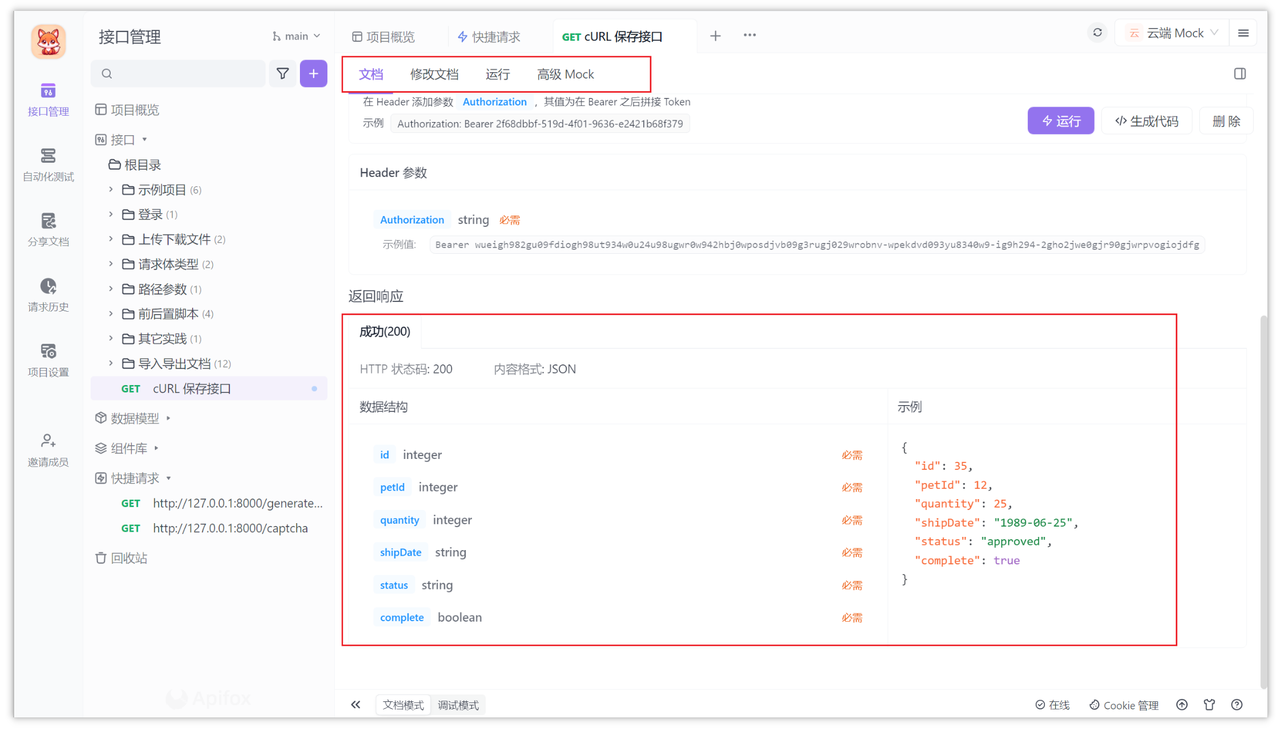Collapse the 接口 section
1280x730 pixels.
[x=145, y=140]
